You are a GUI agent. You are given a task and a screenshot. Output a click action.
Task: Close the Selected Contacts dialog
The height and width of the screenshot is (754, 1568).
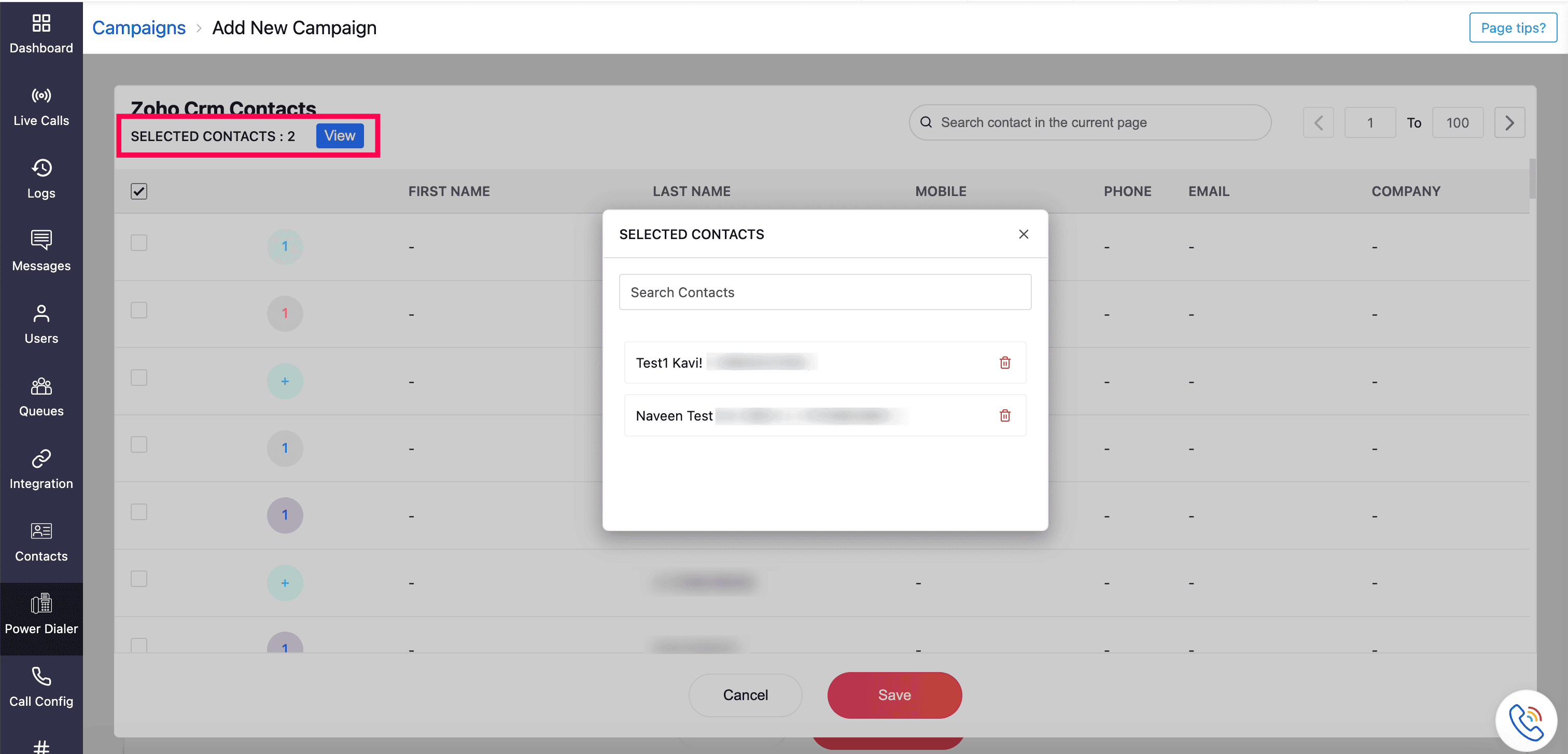click(x=1023, y=234)
